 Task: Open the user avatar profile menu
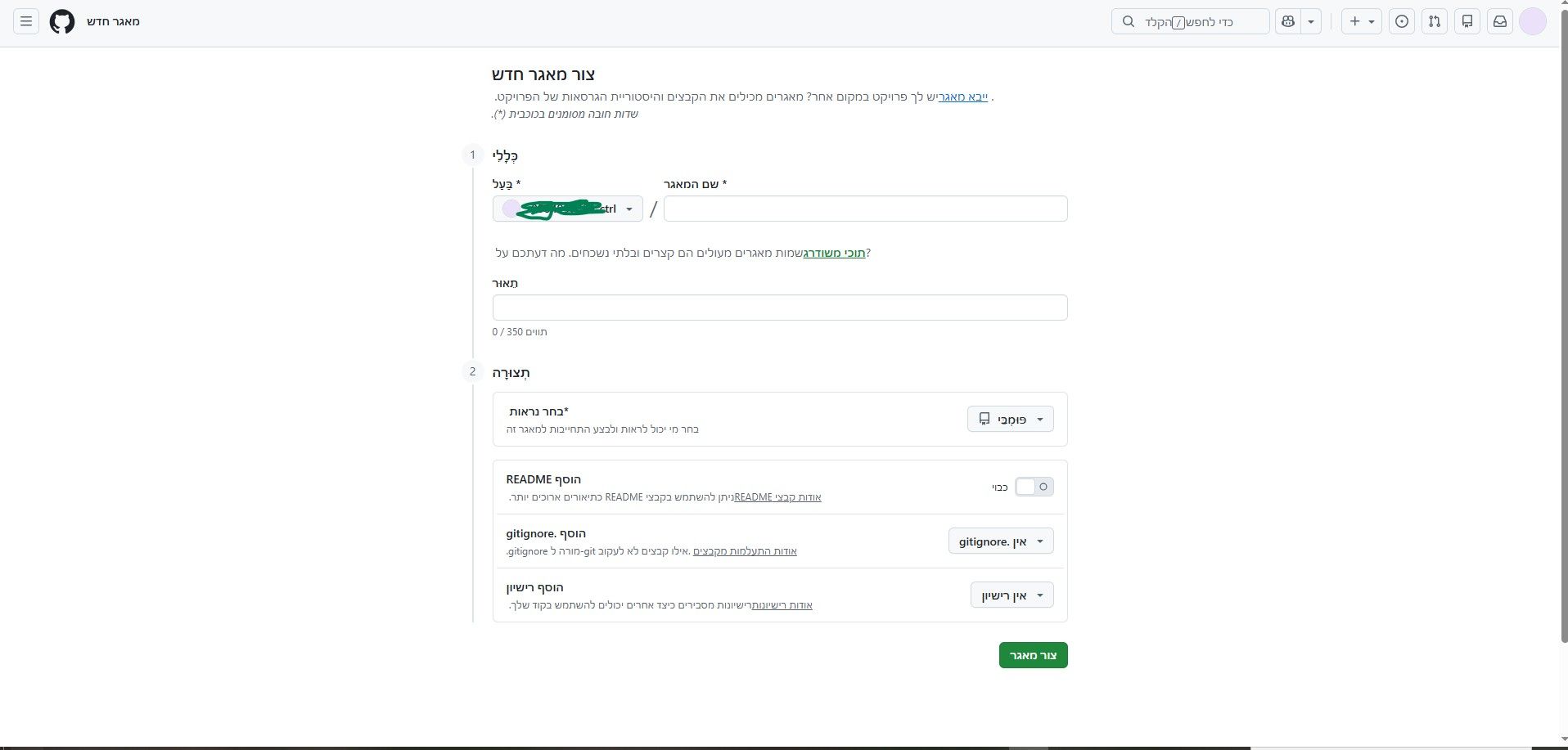(1533, 21)
